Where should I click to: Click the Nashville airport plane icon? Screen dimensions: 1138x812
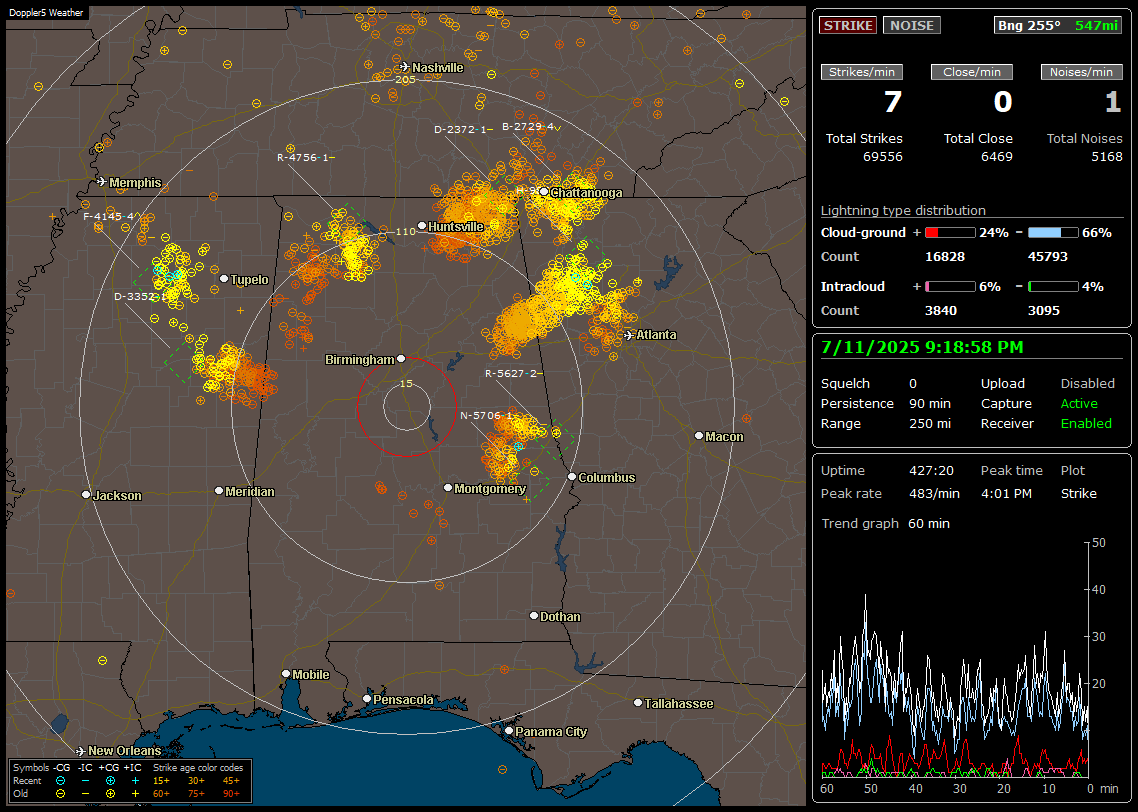pos(405,67)
